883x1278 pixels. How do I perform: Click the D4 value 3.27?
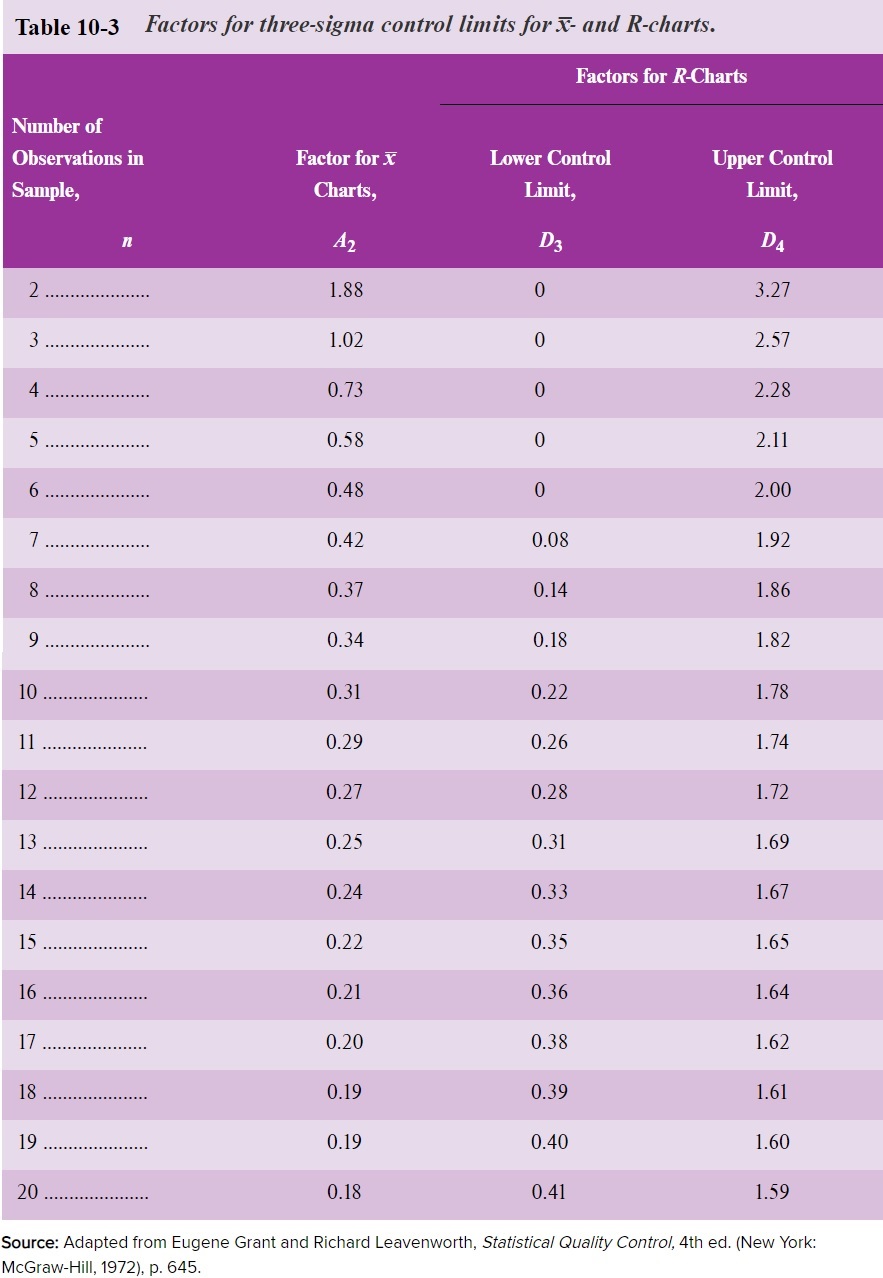click(772, 290)
